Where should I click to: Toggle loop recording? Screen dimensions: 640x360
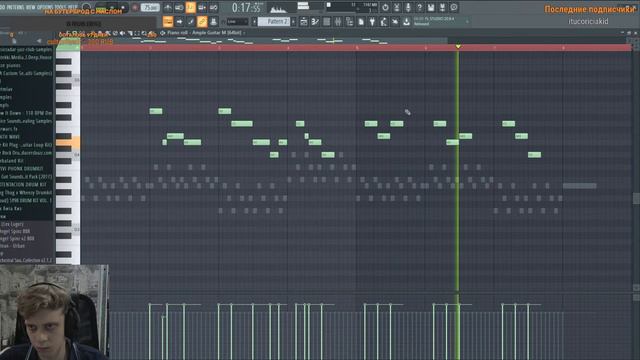point(213,7)
